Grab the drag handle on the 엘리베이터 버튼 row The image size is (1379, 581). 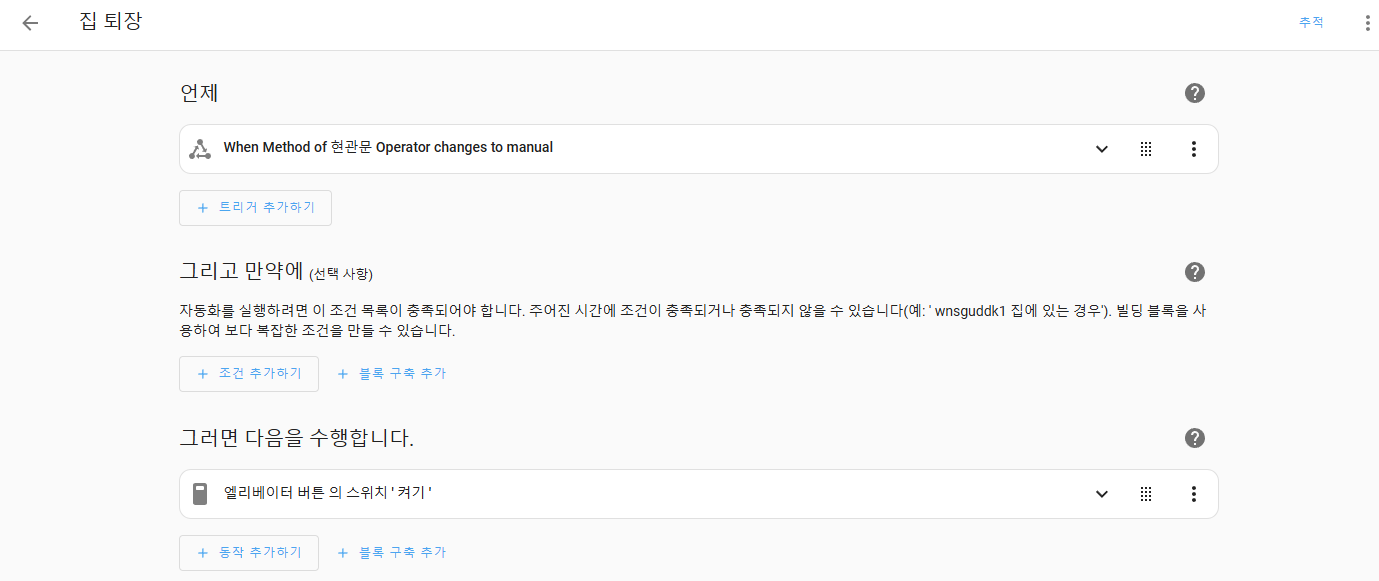click(x=1146, y=494)
